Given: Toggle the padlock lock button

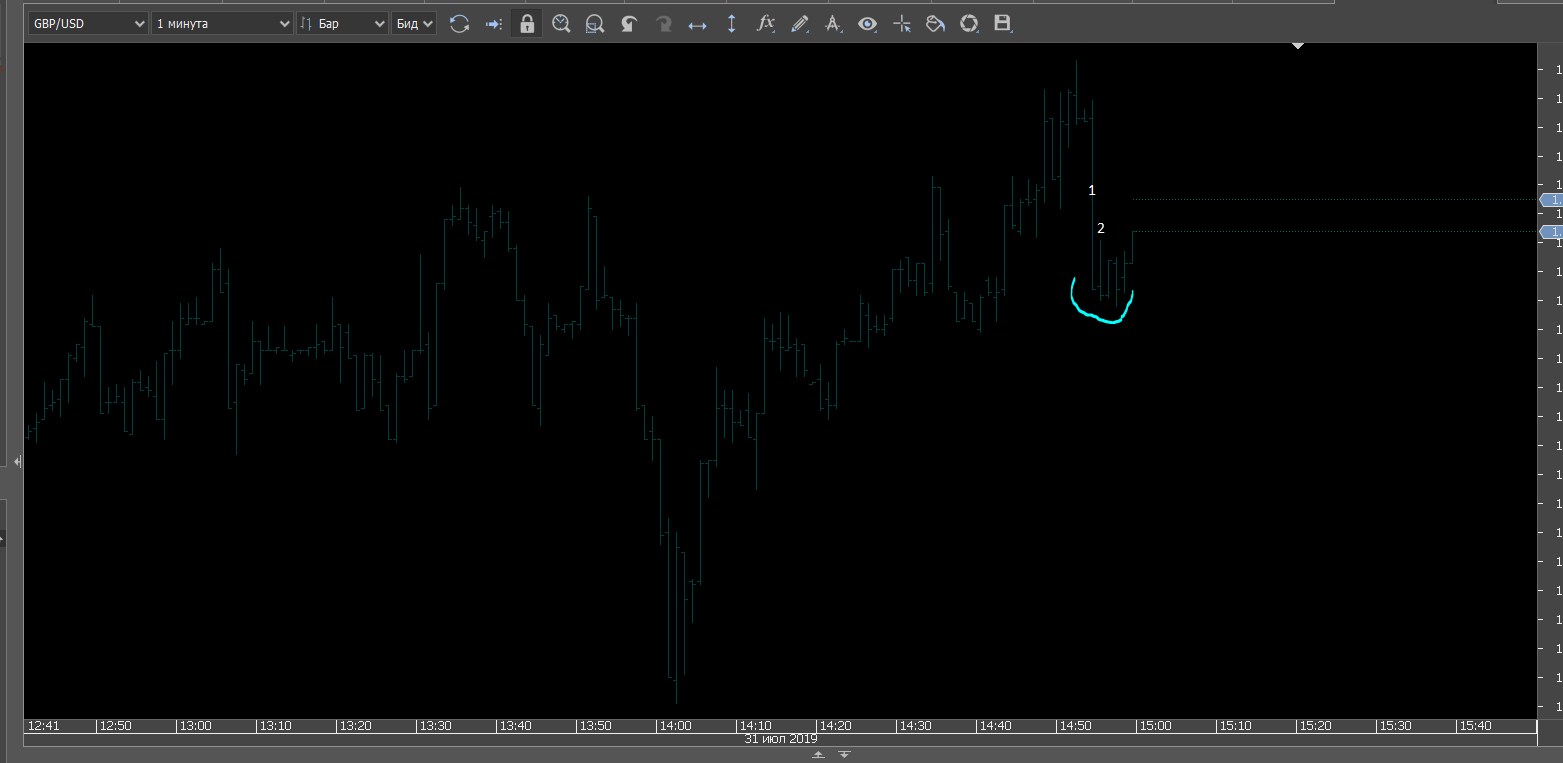Looking at the screenshot, I should [x=527, y=23].
